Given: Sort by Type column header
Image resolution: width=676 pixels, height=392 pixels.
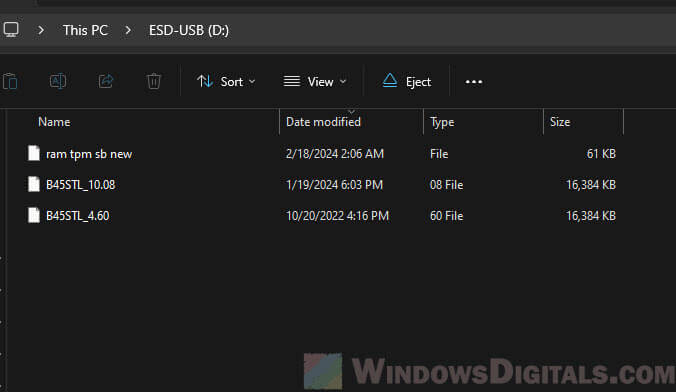Looking at the screenshot, I should 442,122.
